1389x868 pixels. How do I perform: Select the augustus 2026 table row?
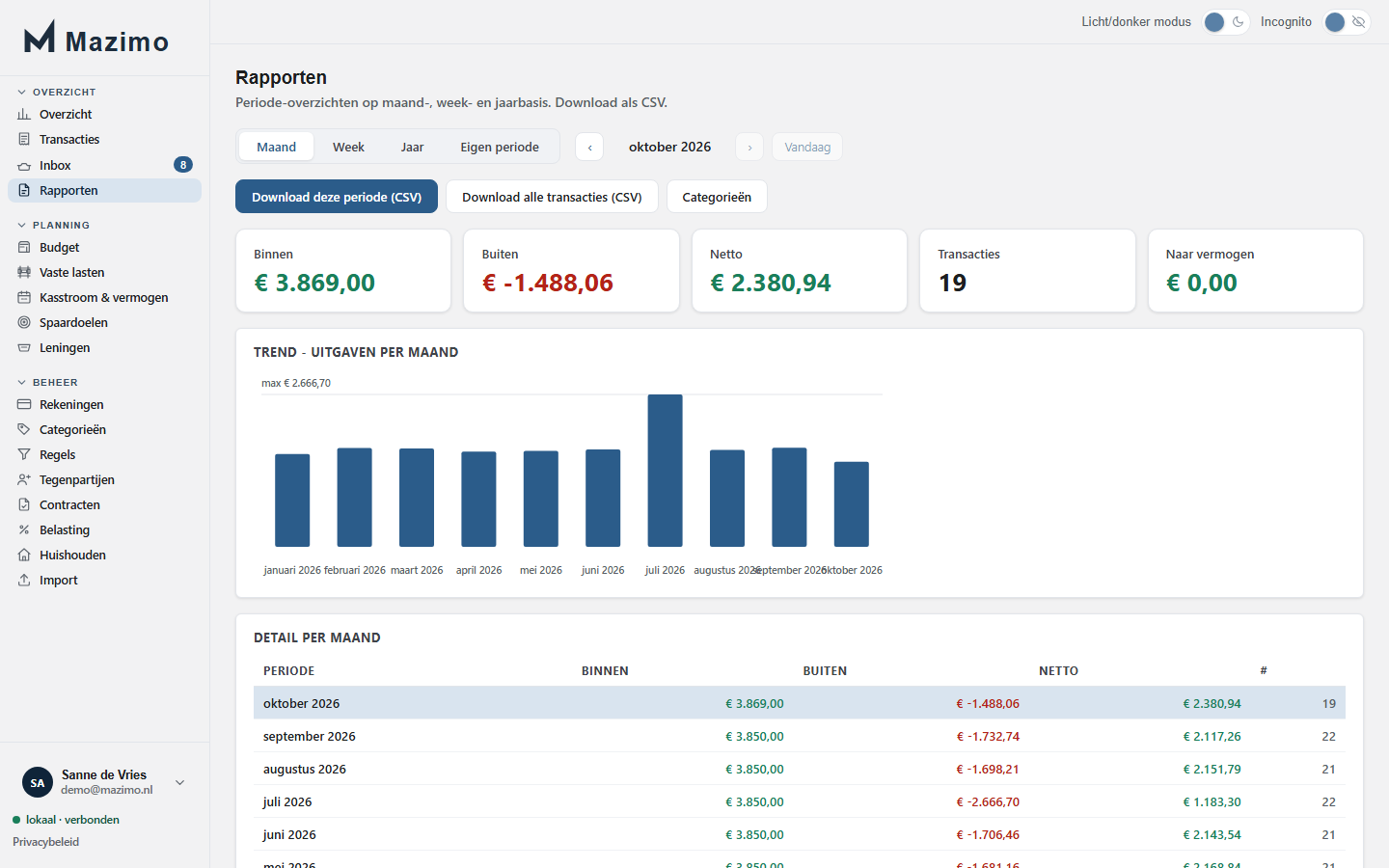click(800, 769)
